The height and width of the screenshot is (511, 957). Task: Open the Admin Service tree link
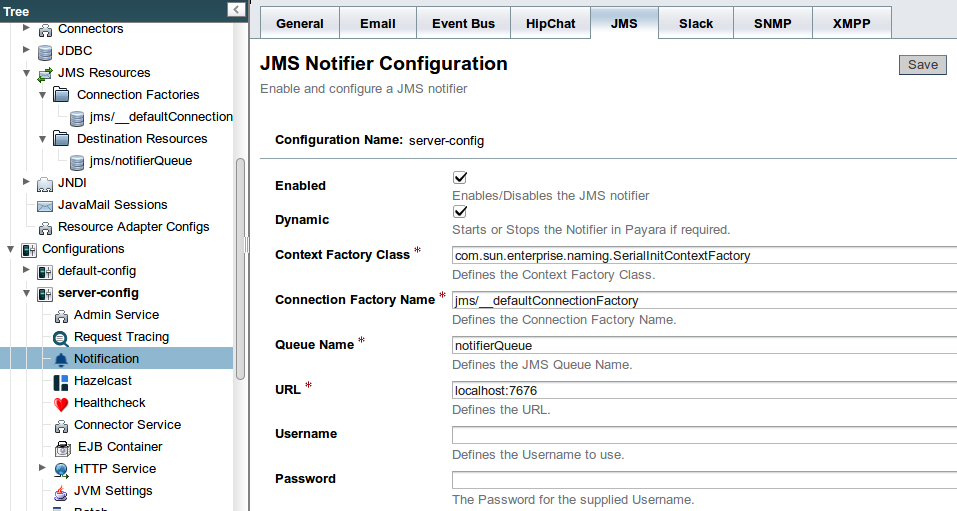(x=117, y=314)
